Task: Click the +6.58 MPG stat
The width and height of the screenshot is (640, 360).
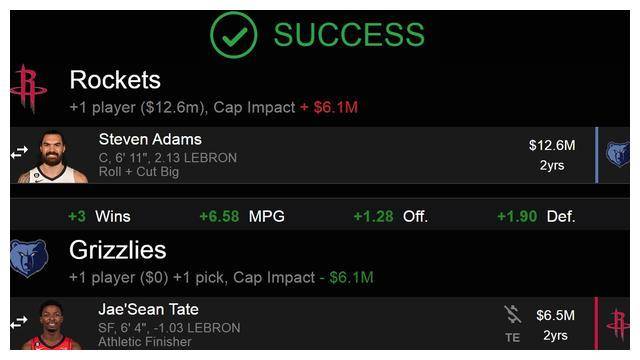Action: point(242,216)
